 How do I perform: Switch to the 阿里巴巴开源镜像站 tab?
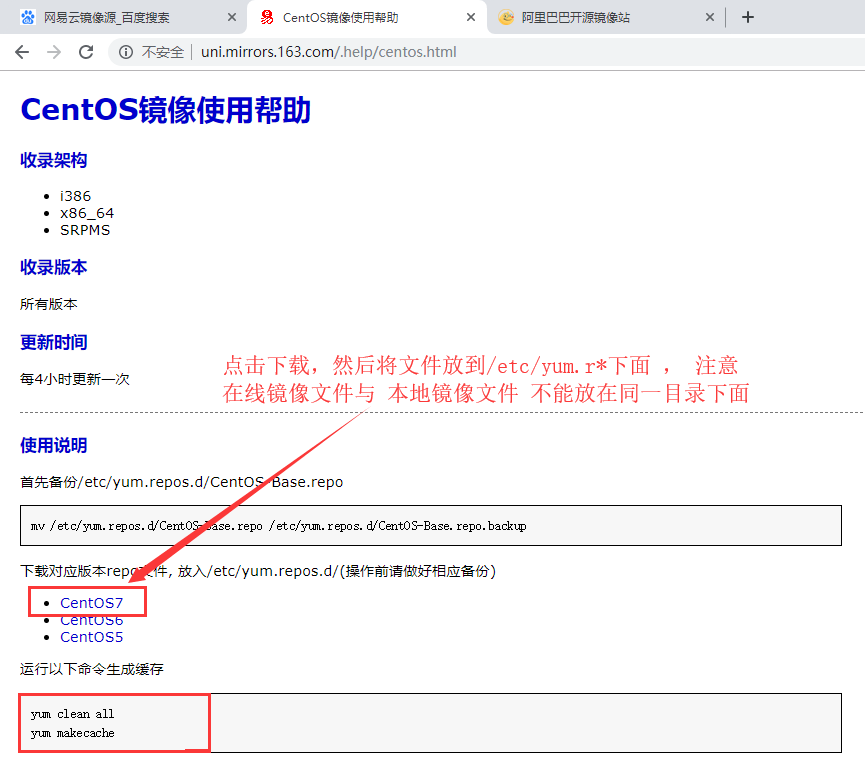click(x=606, y=18)
